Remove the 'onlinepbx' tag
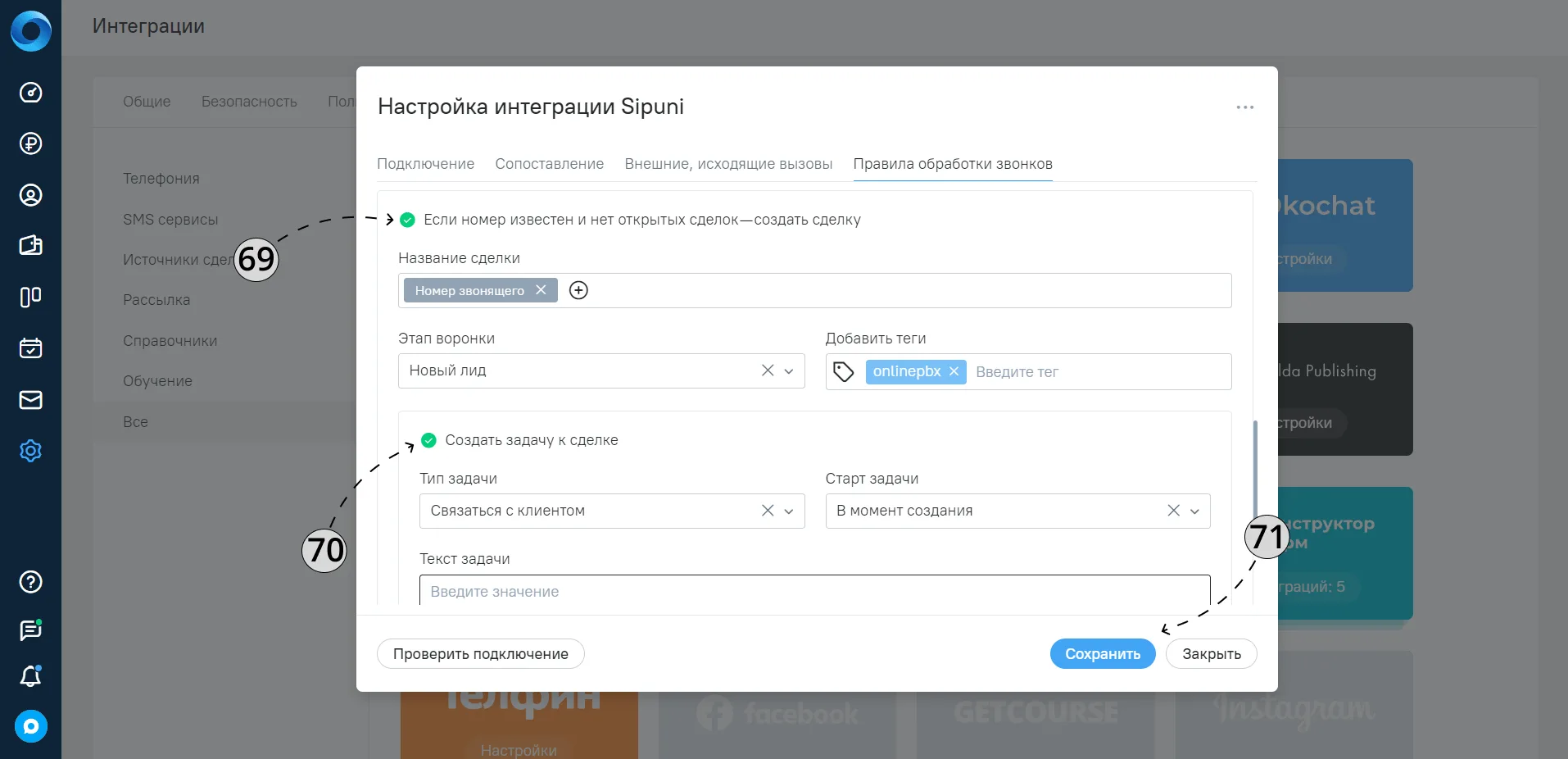This screenshot has height=759, width=1568. tap(954, 371)
